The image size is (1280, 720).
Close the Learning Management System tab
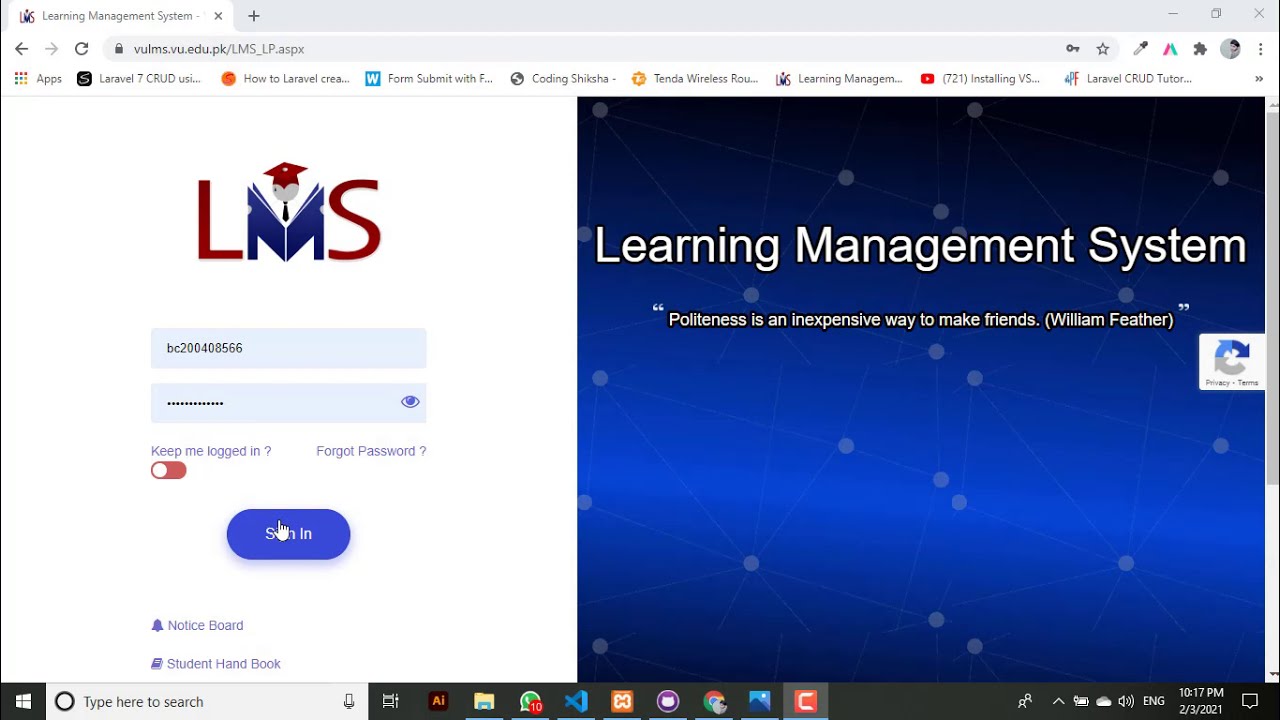coord(218,16)
